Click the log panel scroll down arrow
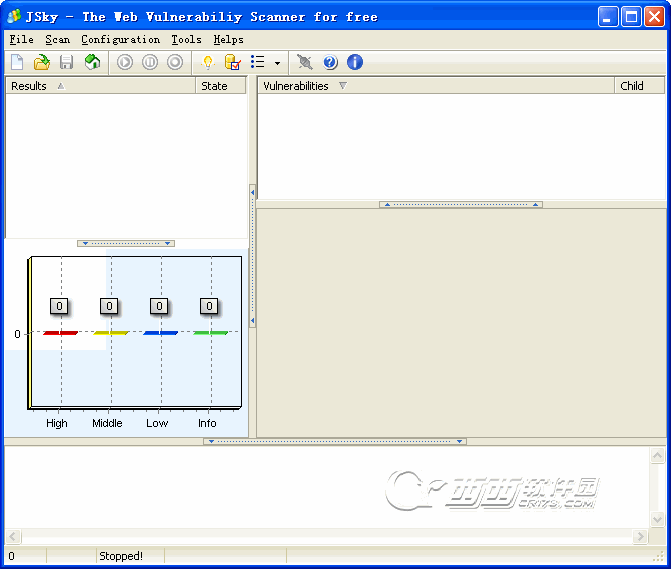 (x=657, y=519)
